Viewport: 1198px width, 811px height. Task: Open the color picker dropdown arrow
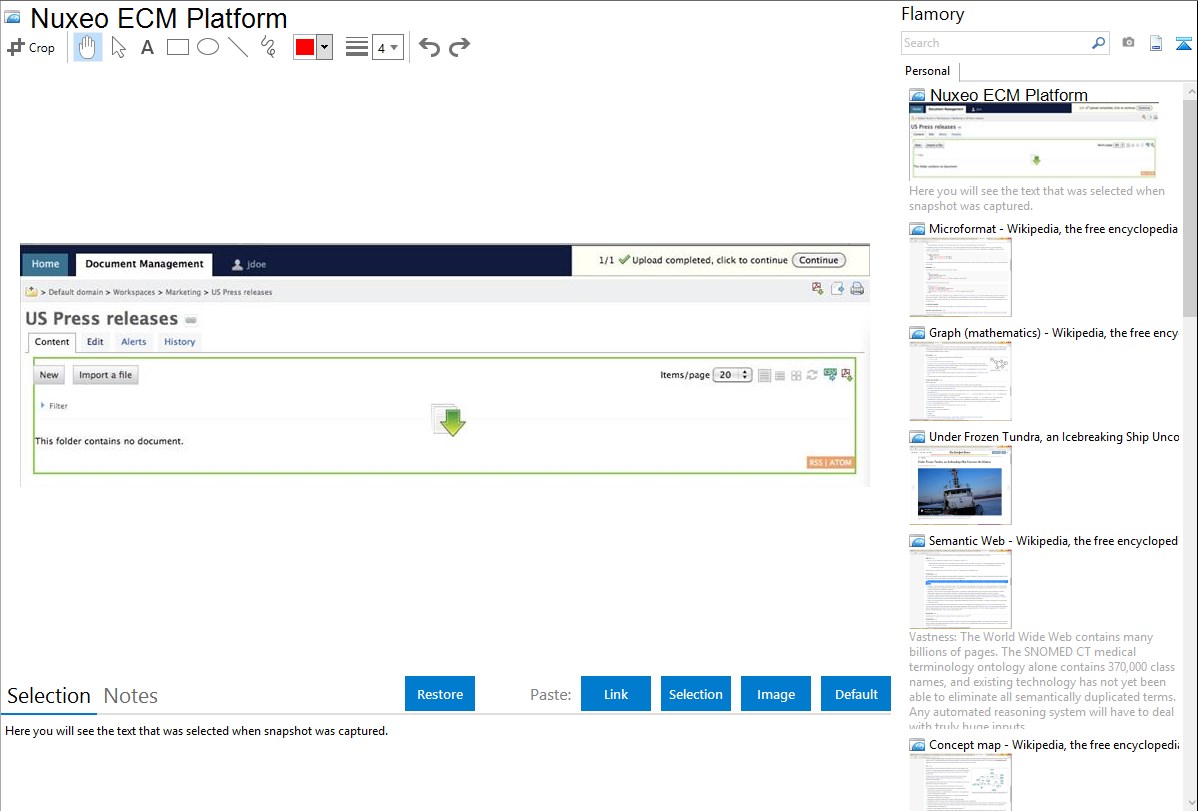[325, 47]
